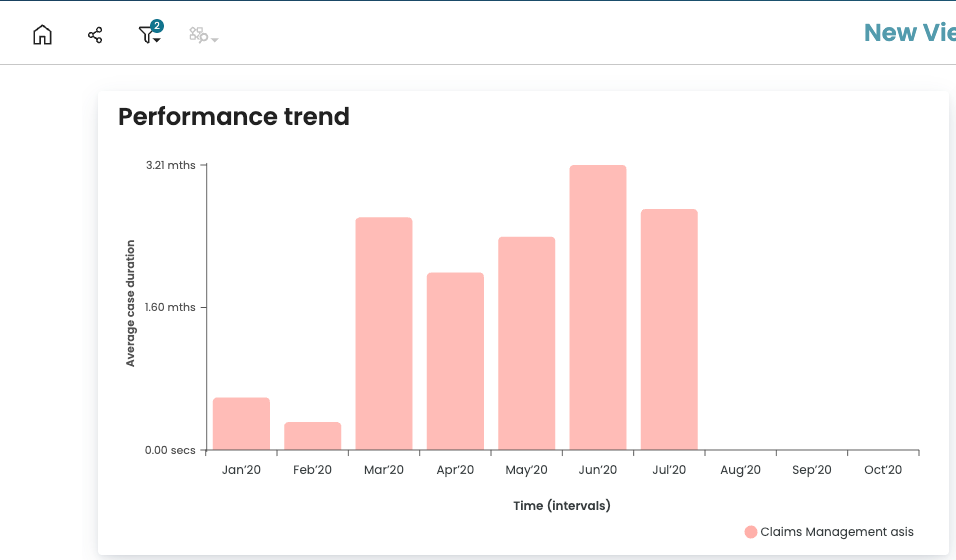Click the Average case duration axis title
This screenshot has height=560, width=956.
131,303
